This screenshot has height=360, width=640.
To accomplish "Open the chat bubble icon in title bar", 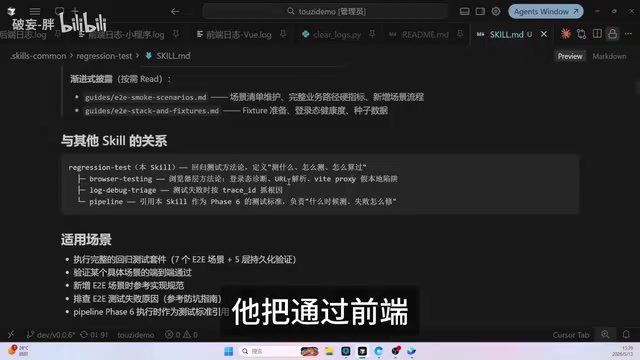I will point(59,11).
